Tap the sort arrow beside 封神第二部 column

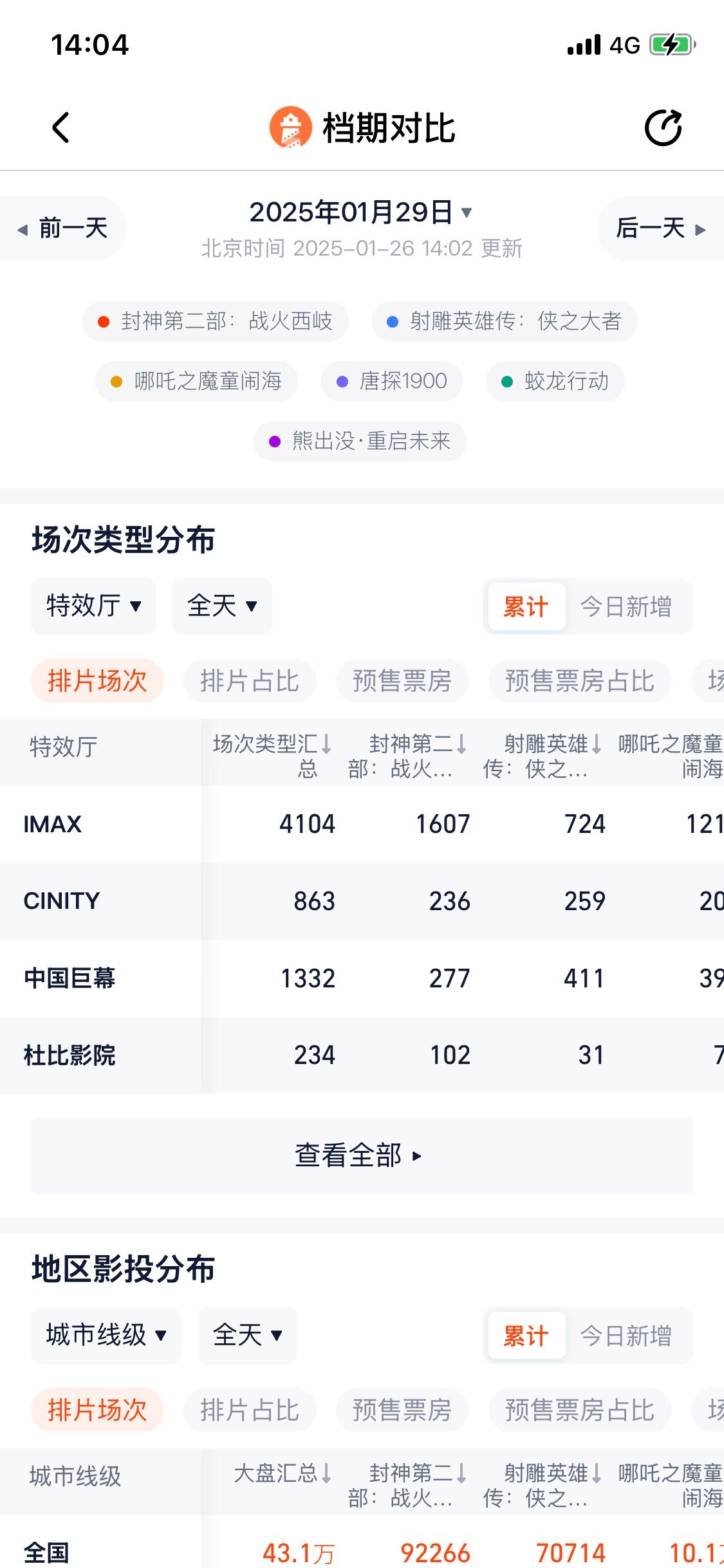pos(461,744)
